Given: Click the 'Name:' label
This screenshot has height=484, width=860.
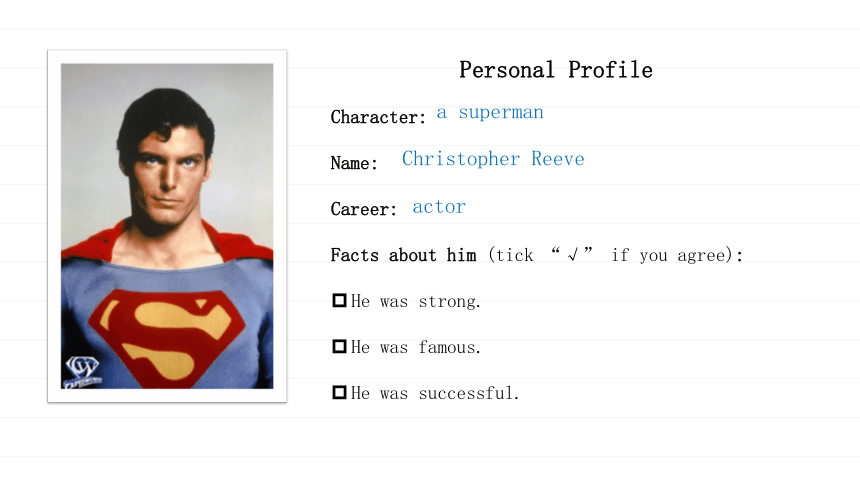Looking at the screenshot, I should click(354, 163).
